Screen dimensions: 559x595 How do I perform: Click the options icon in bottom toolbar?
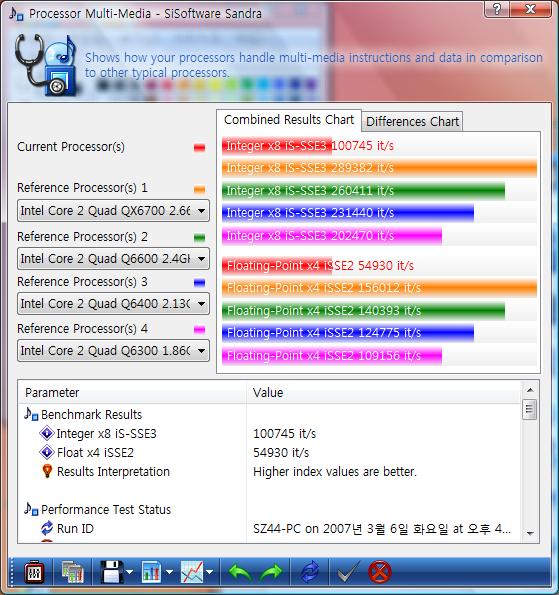[x=35, y=572]
